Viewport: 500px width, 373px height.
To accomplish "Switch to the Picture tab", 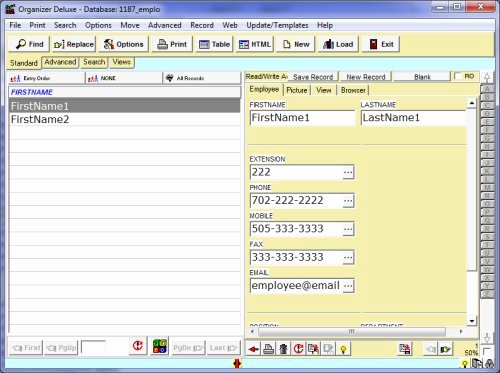I will pos(297,90).
